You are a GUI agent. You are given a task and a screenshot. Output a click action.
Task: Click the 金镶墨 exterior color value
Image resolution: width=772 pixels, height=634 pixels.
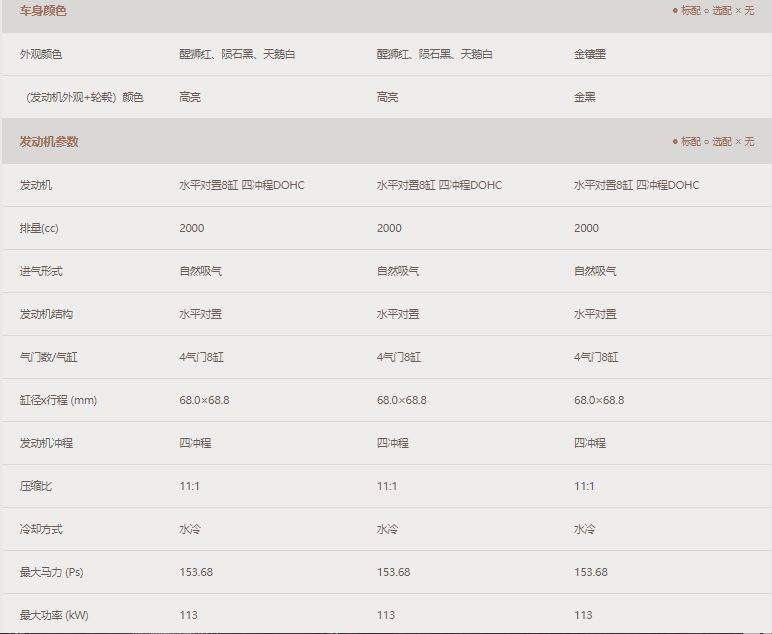590,54
